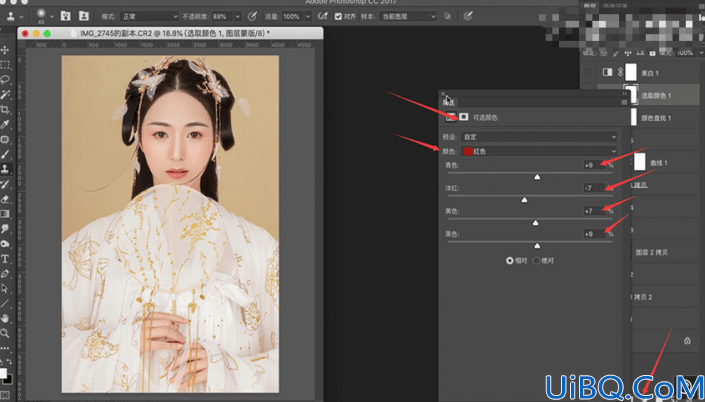This screenshot has width=705, height=402.
Task: Click the 黄色 yellow slider handle
Action: coord(535,223)
